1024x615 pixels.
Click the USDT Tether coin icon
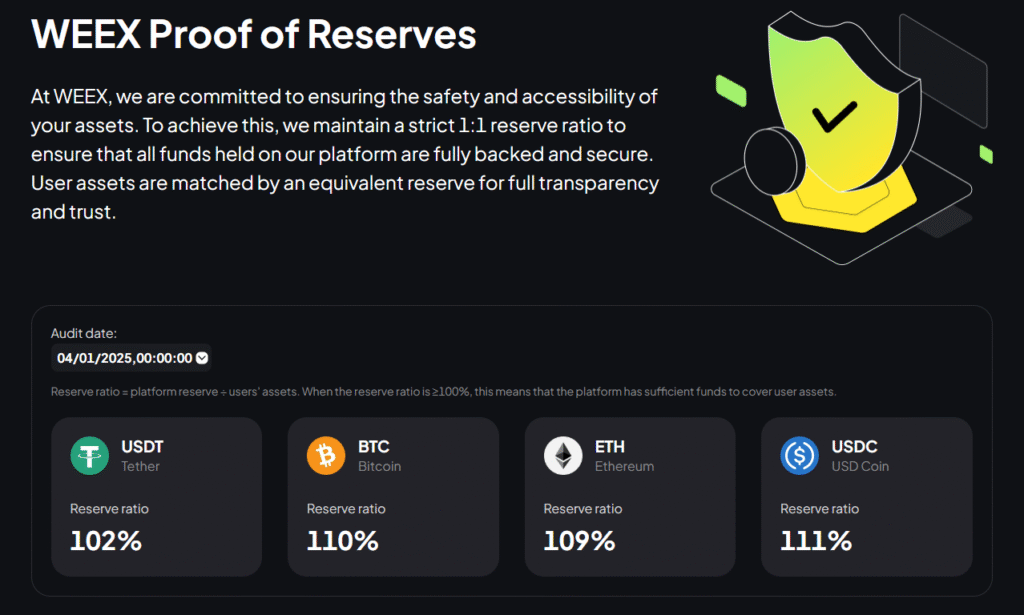(88, 455)
